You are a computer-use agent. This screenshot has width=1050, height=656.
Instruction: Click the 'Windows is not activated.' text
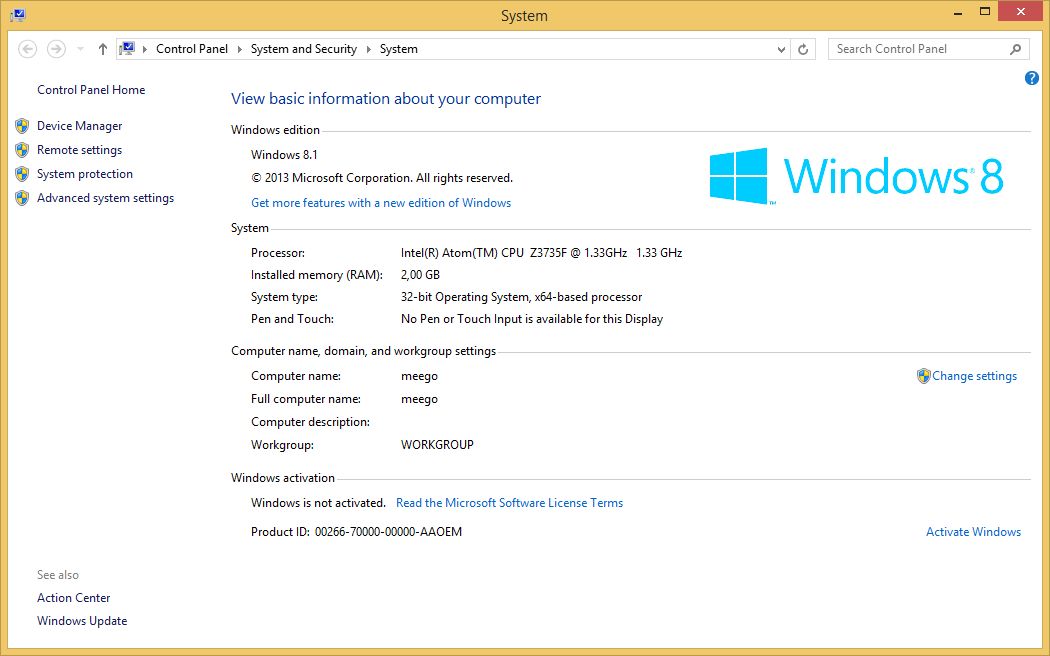318,503
